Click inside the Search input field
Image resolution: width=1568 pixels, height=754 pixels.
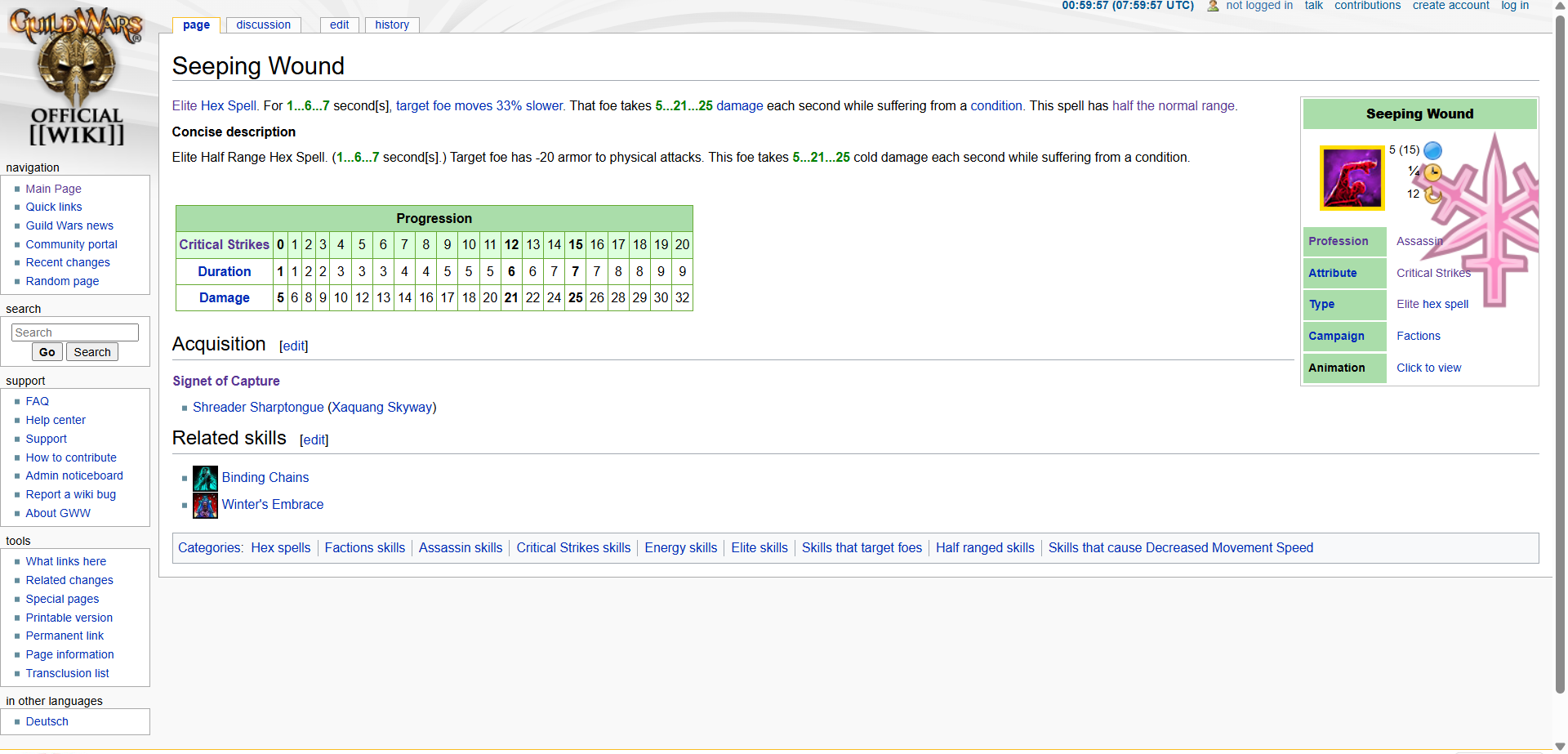[x=75, y=332]
